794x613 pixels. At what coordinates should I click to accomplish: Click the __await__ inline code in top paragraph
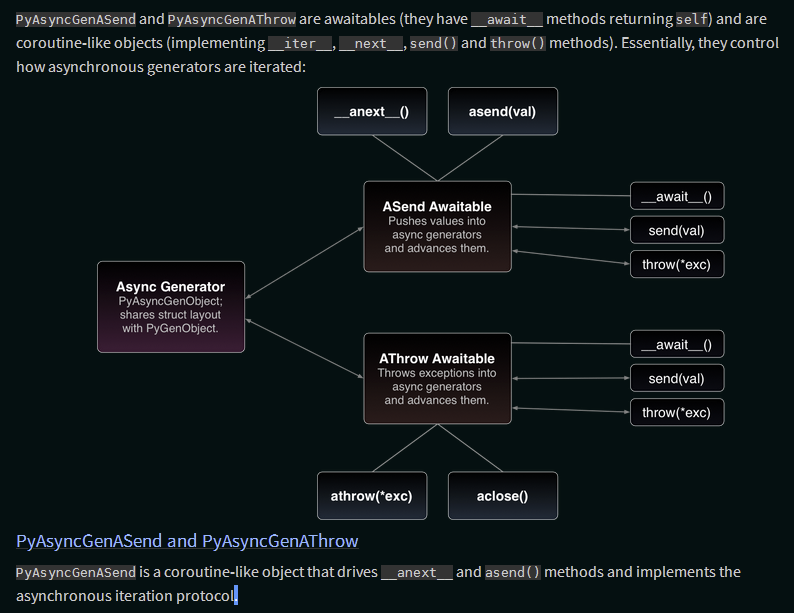(507, 19)
